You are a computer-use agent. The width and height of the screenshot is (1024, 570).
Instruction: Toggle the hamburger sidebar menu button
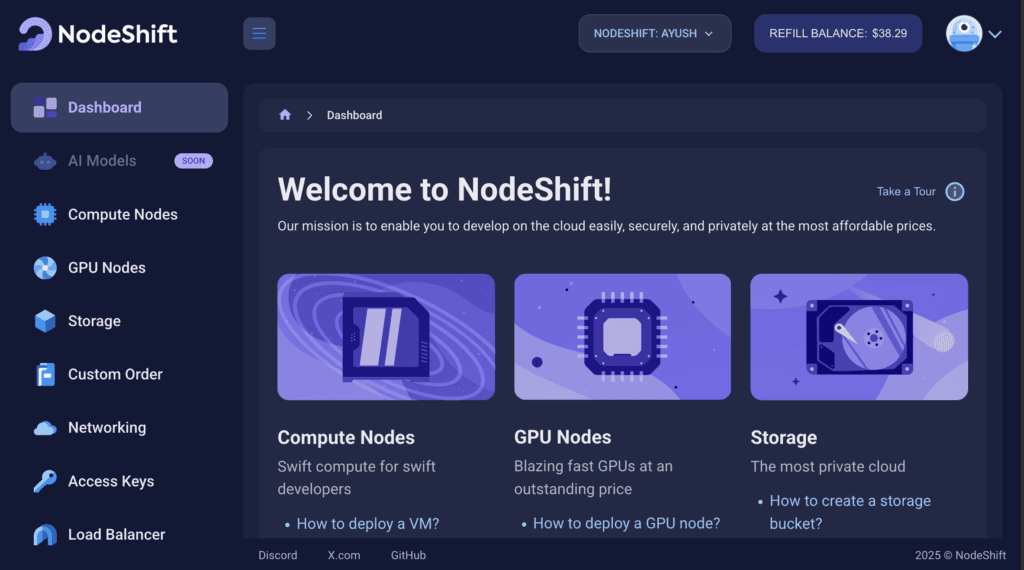[x=259, y=33]
